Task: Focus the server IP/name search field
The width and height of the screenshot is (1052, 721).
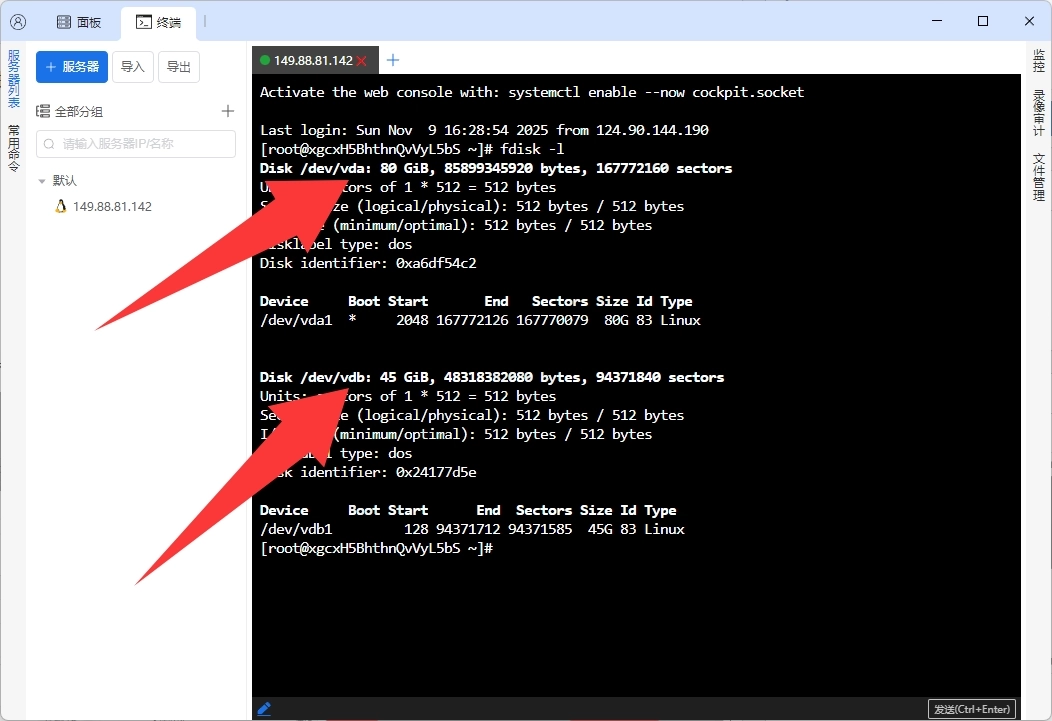Action: point(136,143)
